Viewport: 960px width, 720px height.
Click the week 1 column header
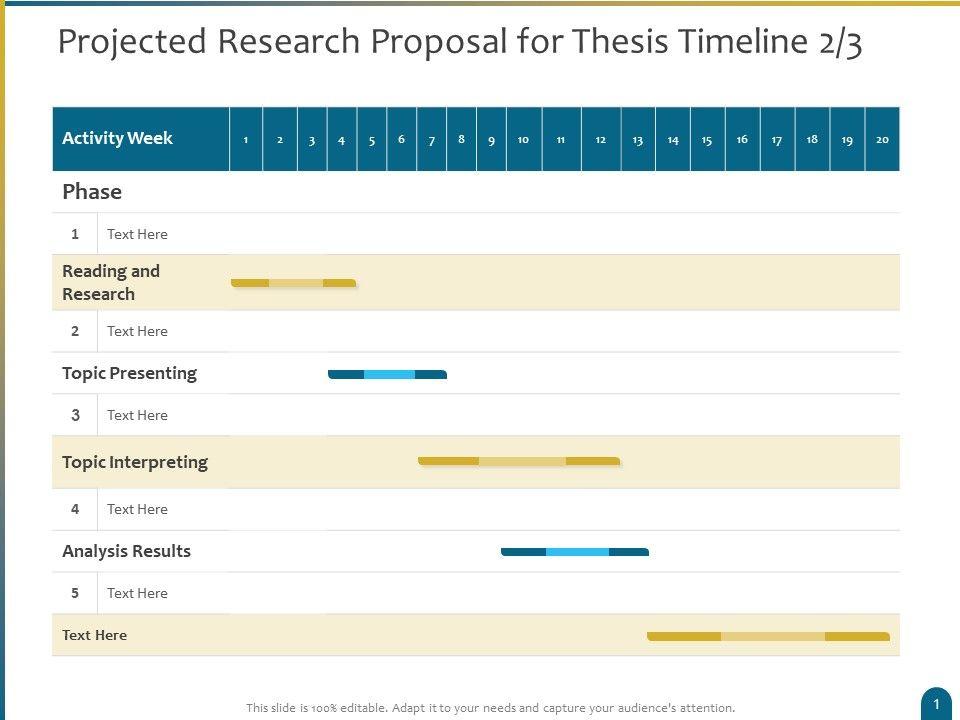coord(246,139)
